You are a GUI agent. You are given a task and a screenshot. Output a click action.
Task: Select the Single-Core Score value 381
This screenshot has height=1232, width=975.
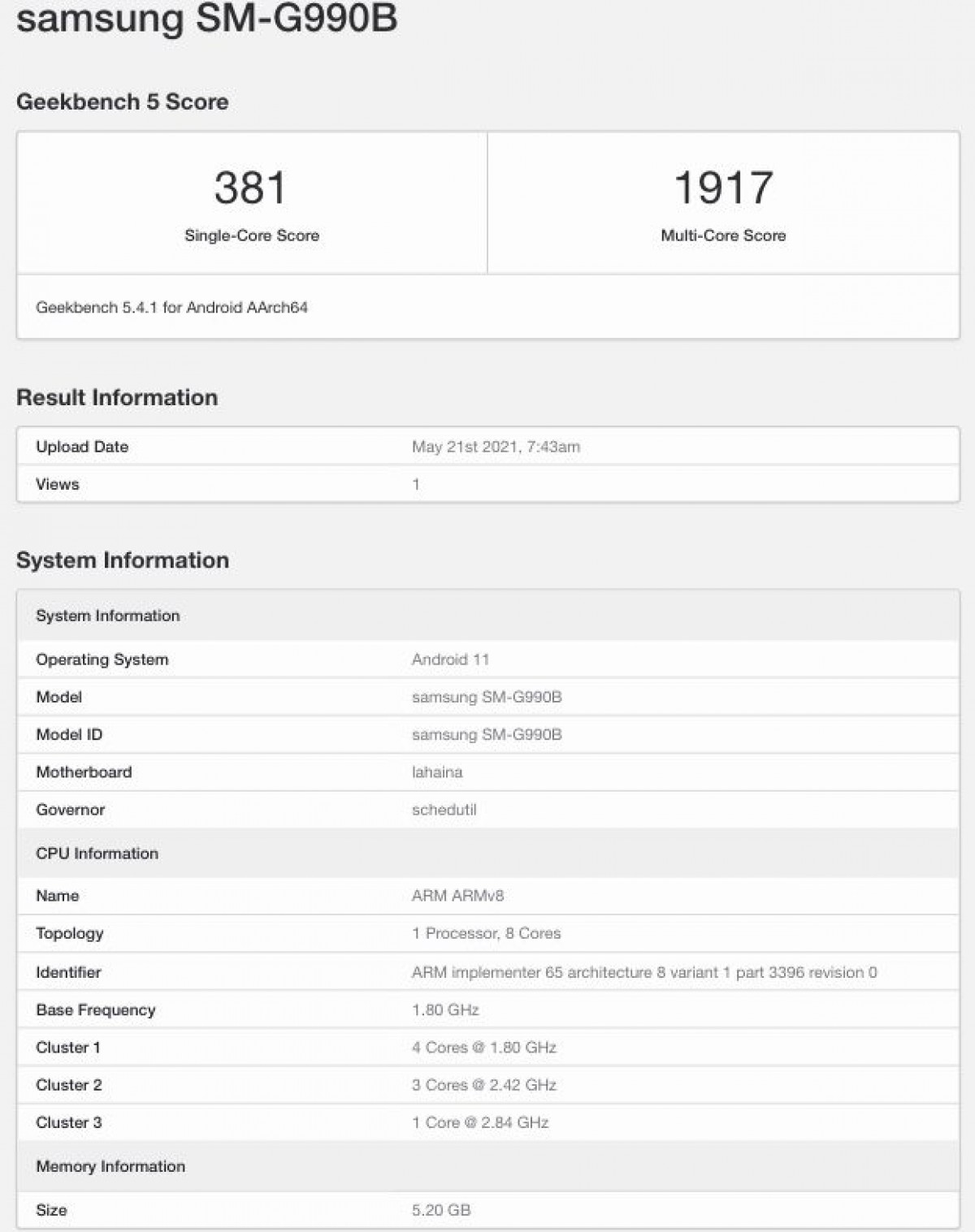251,188
